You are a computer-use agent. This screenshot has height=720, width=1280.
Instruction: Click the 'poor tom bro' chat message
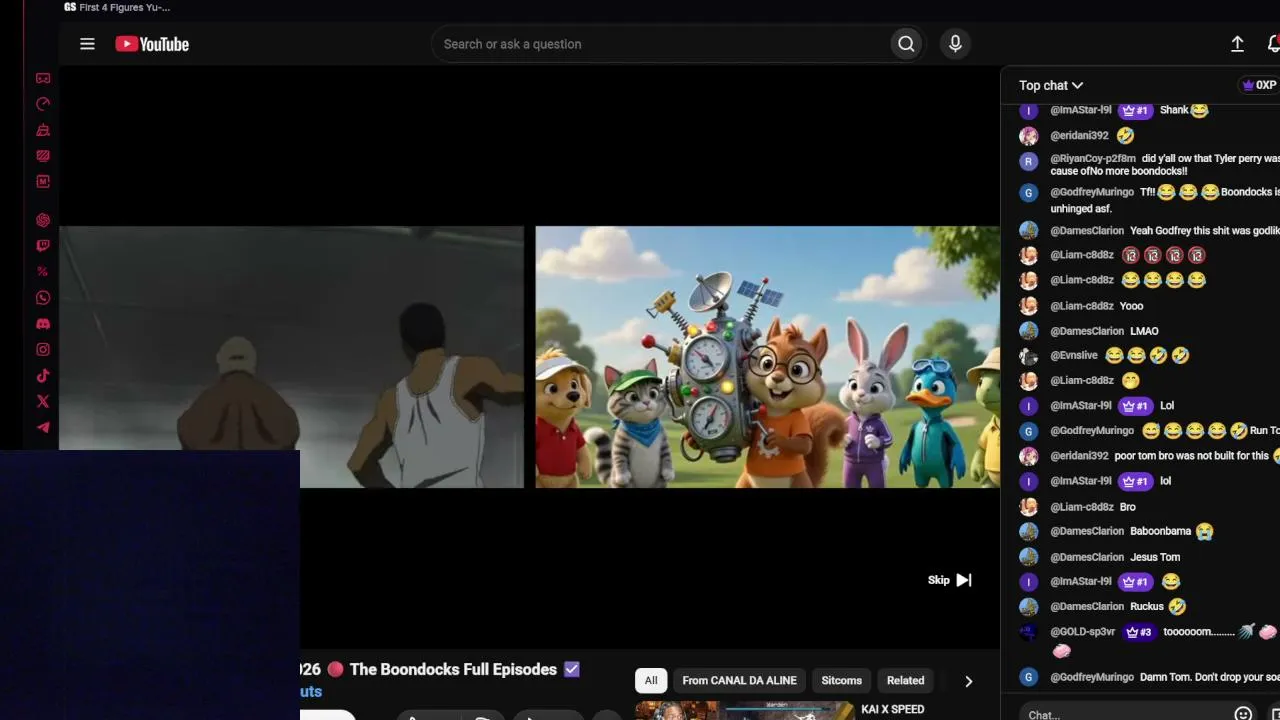(x=1191, y=456)
